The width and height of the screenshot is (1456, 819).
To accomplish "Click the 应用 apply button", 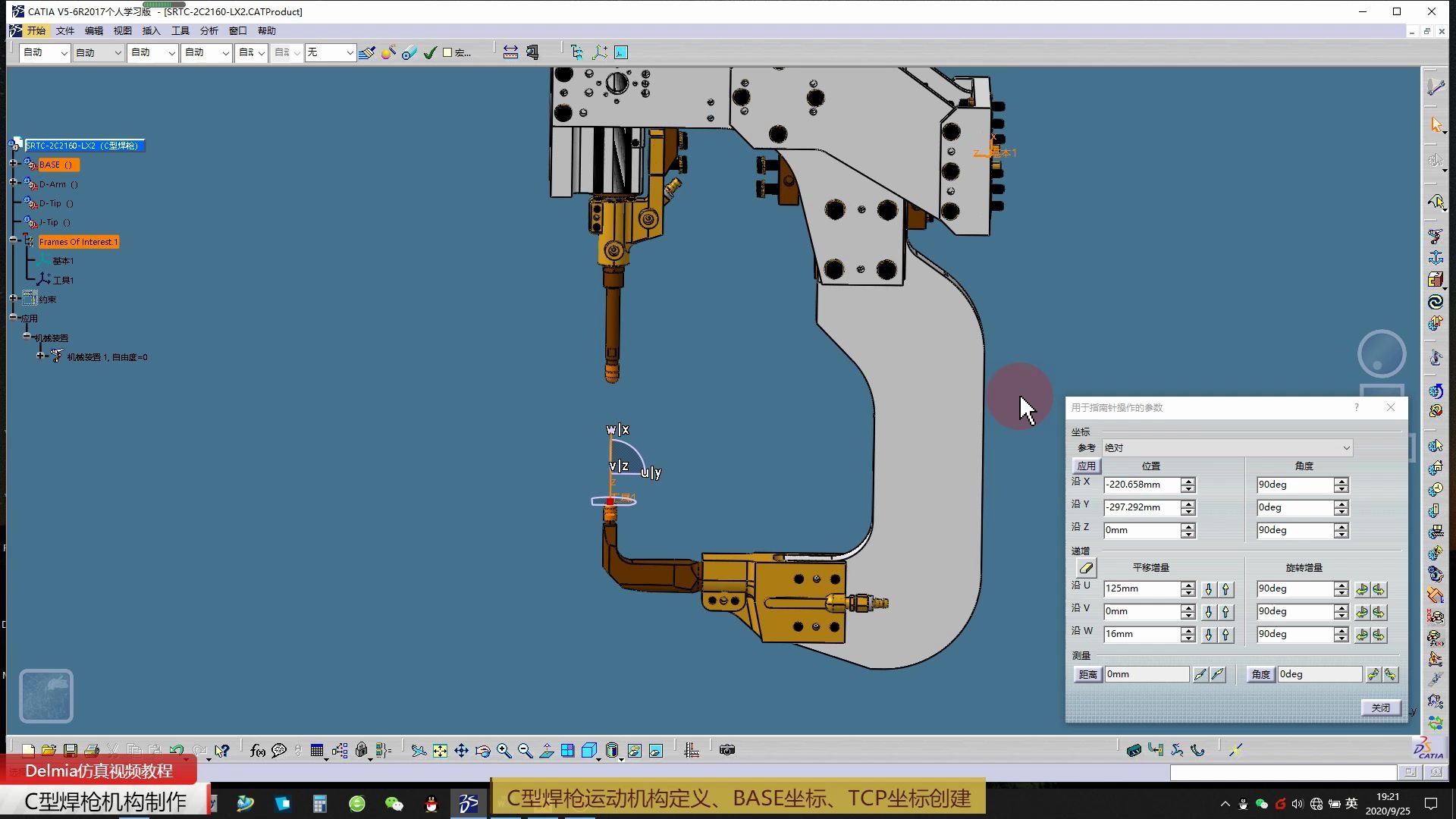I will point(1086,466).
